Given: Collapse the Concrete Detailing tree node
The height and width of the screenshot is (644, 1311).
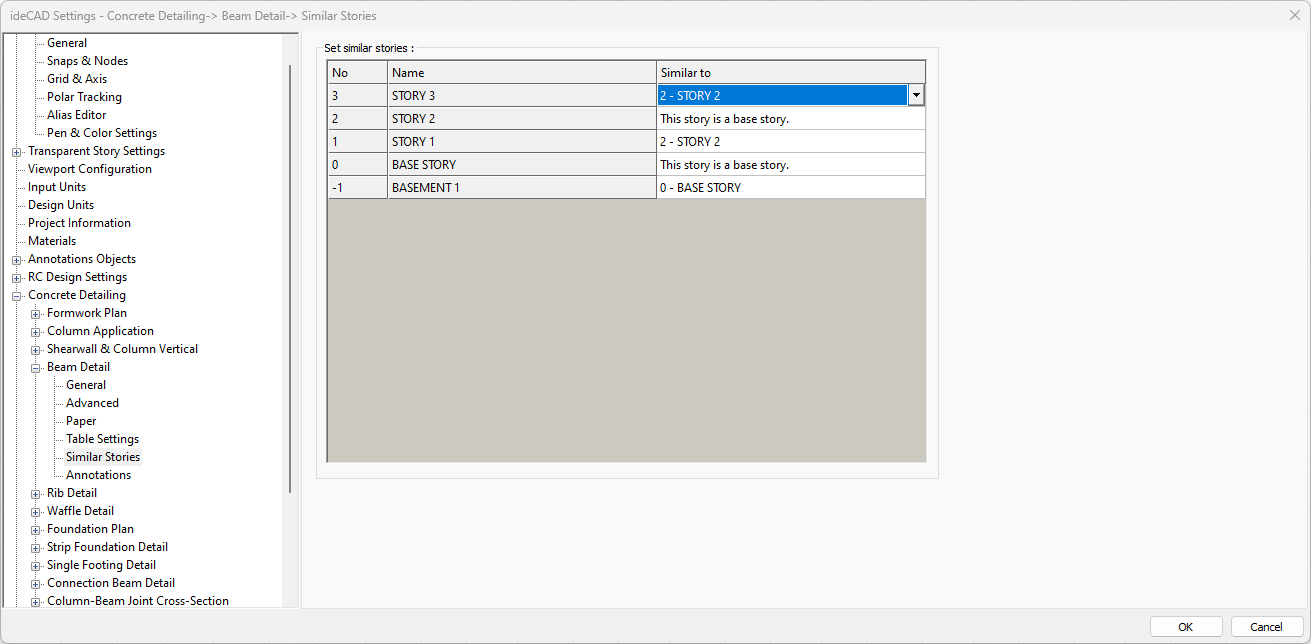Looking at the screenshot, I should pyautogui.click(x=17, y=296).
